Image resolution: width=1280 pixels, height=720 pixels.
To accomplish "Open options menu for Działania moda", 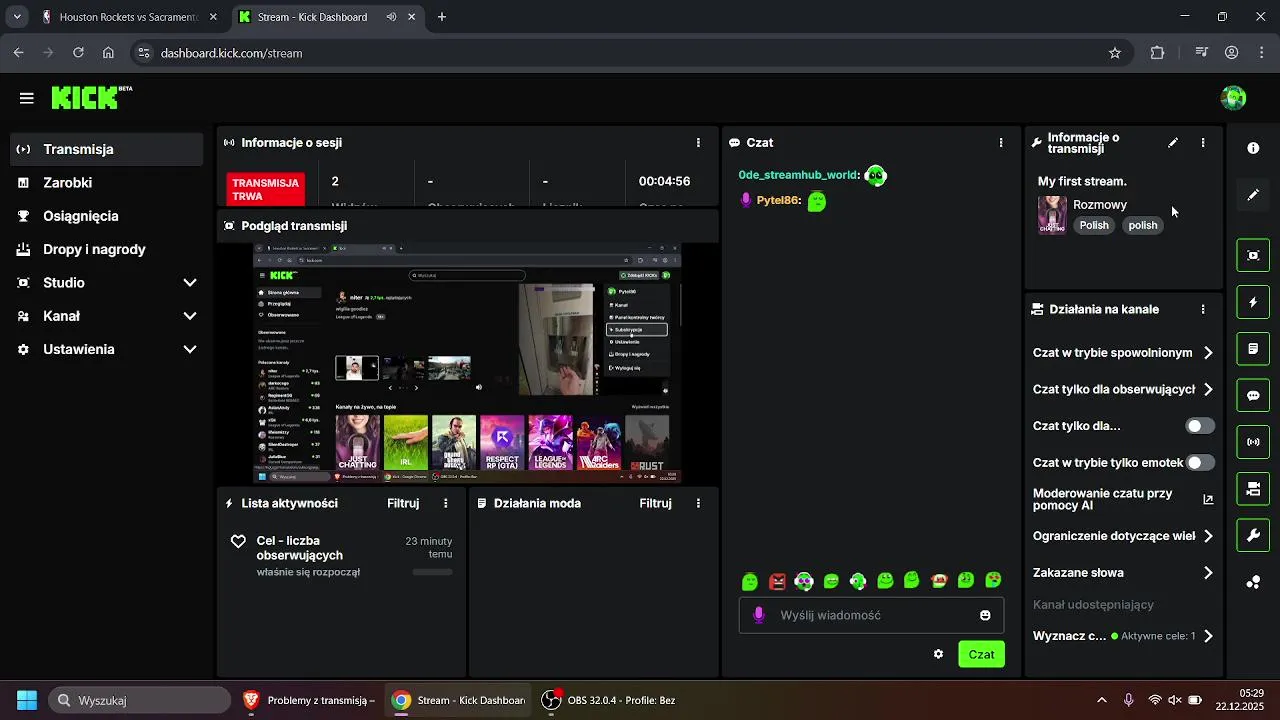I will click(698, 503).
